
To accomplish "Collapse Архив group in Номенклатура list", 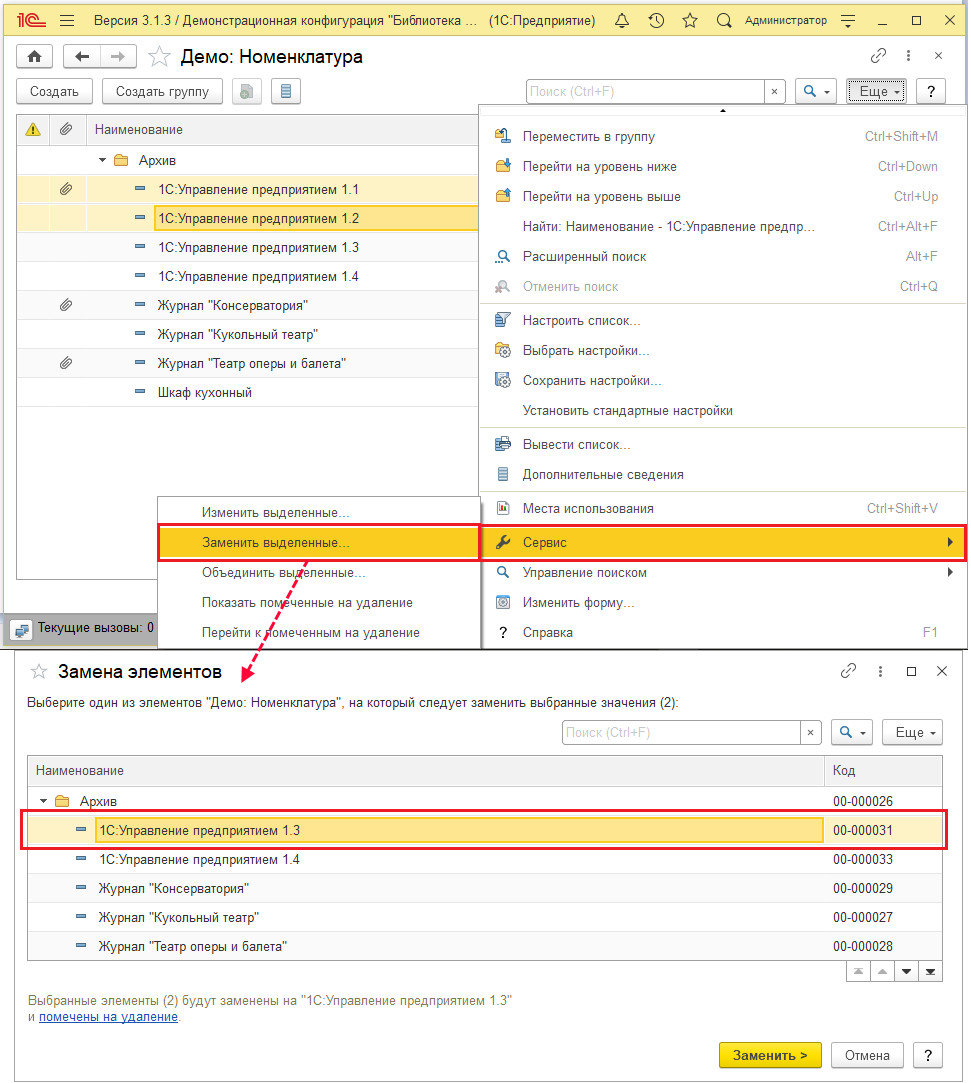I will [x=102, y=160].
